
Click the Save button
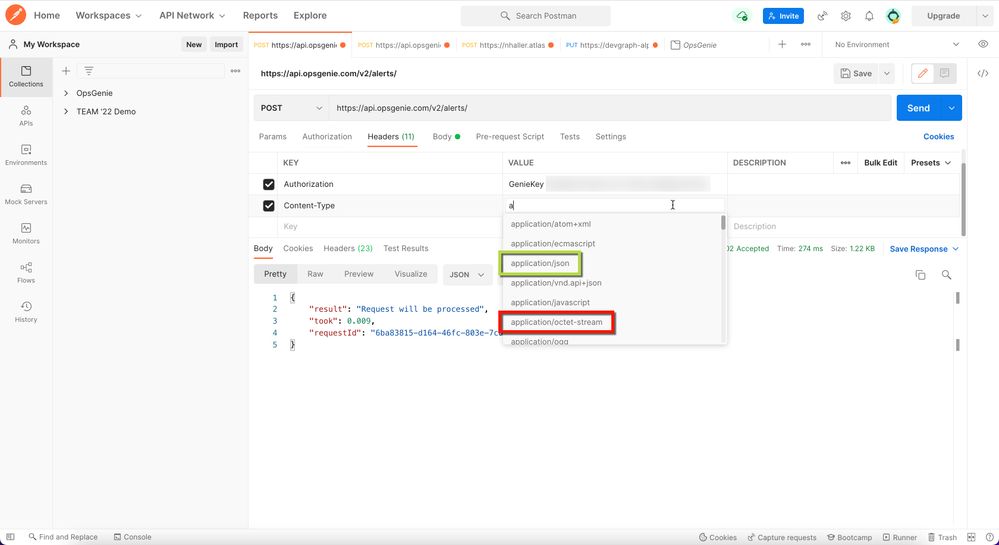(856, 73)
